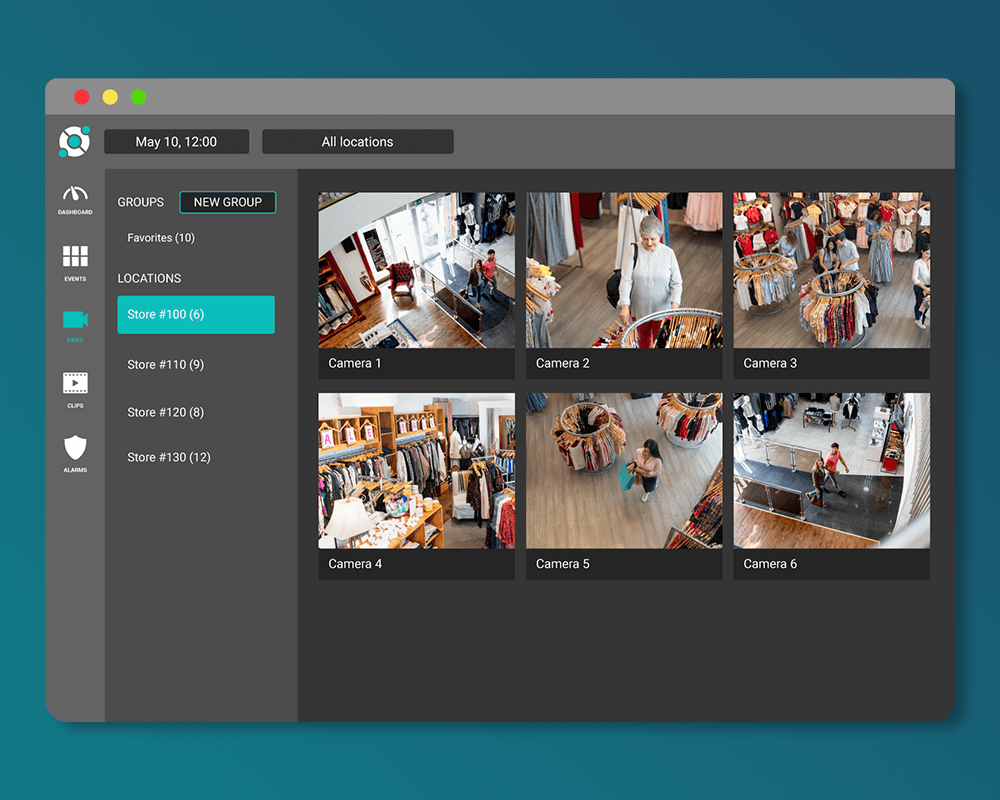
Task: Open the Alarms section
Action: 74,452
